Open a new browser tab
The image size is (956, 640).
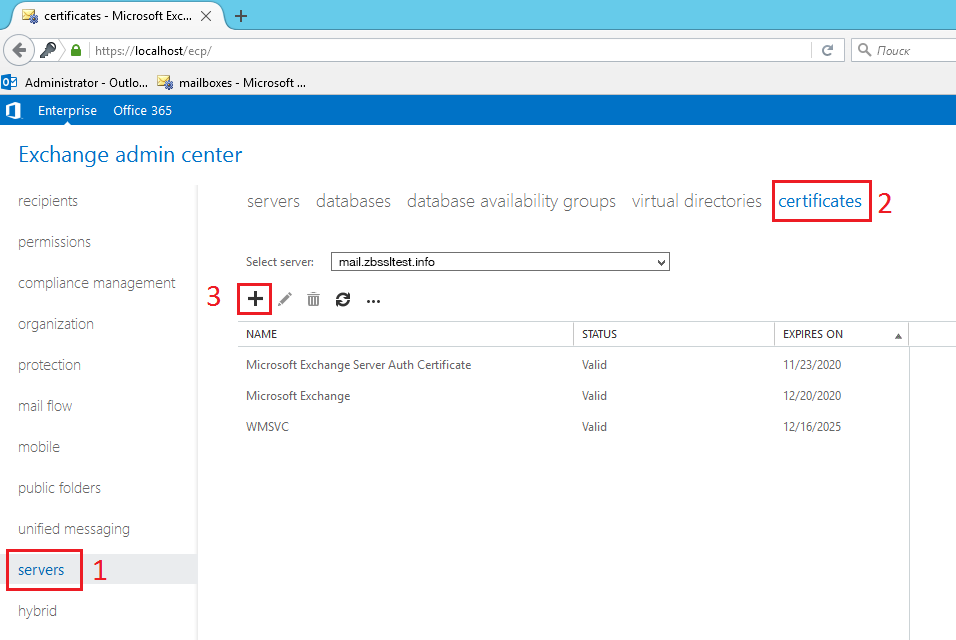[241, 16]
